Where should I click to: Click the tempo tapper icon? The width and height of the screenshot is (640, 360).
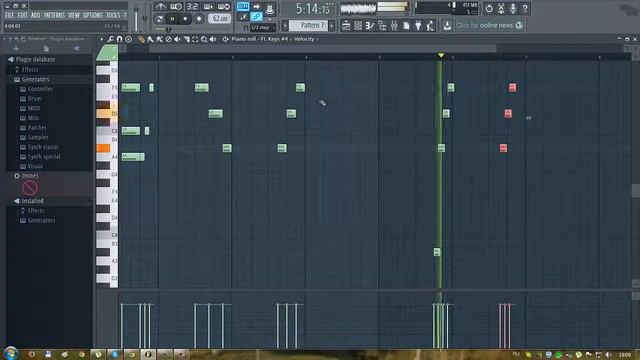[x=430, y=26]
